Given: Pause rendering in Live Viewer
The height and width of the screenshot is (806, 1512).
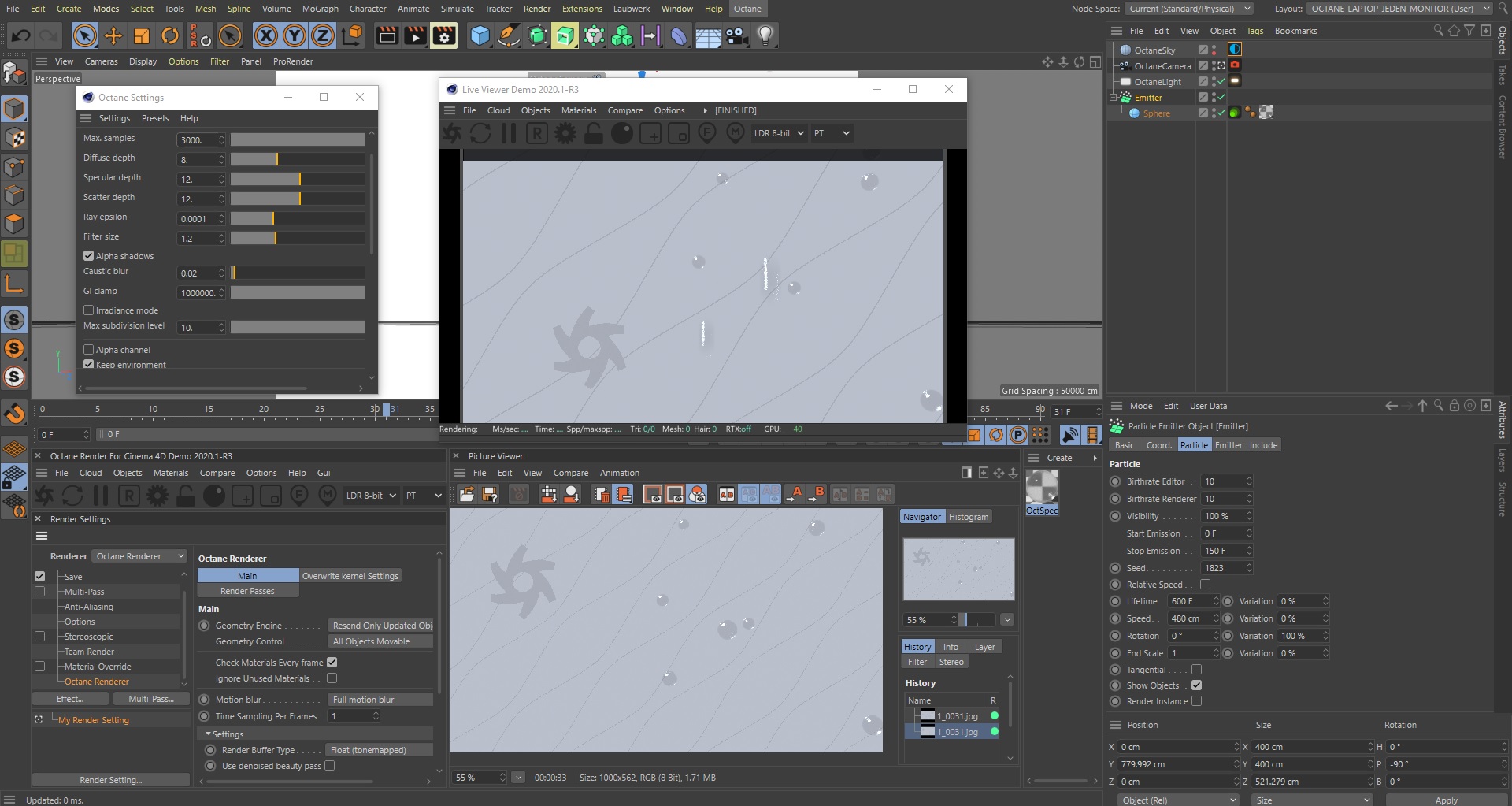Looking at the screenshot, I should [509, 133].
